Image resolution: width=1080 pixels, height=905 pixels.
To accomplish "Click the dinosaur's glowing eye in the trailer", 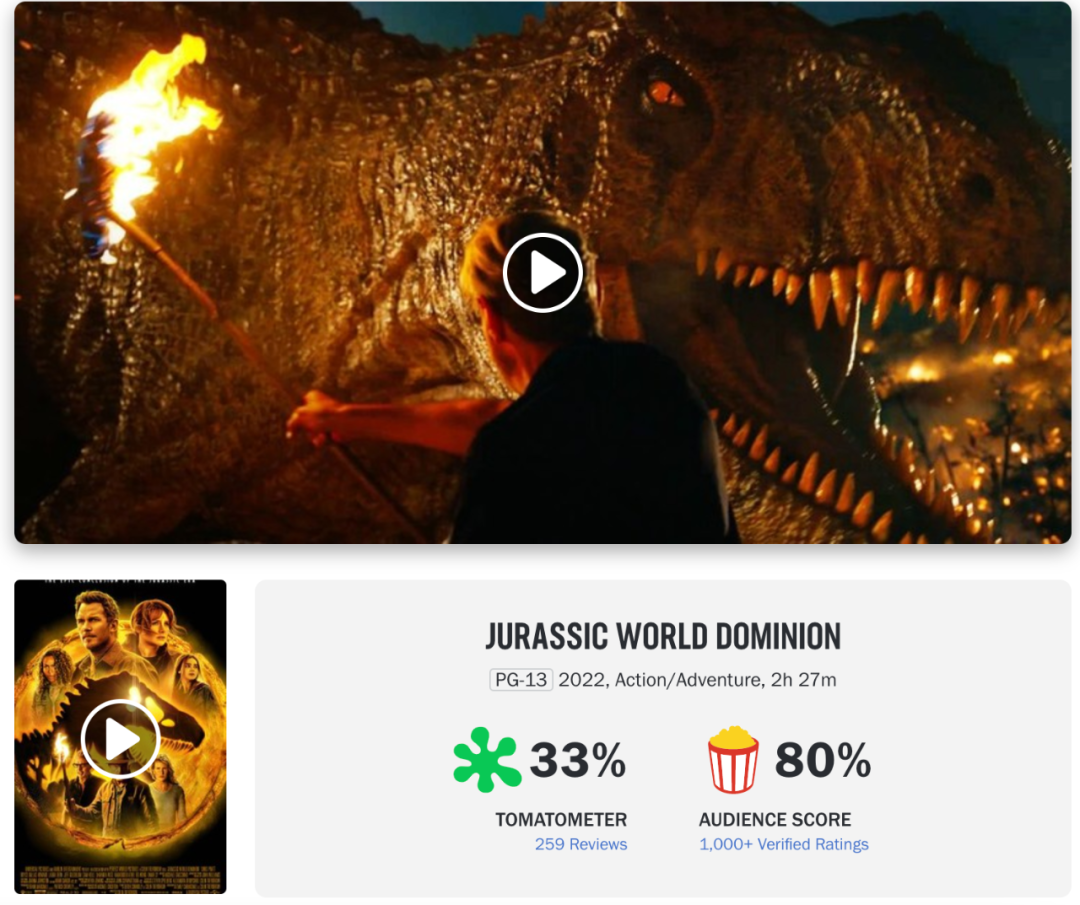I will pyautogui.click(x=663, y=92).
